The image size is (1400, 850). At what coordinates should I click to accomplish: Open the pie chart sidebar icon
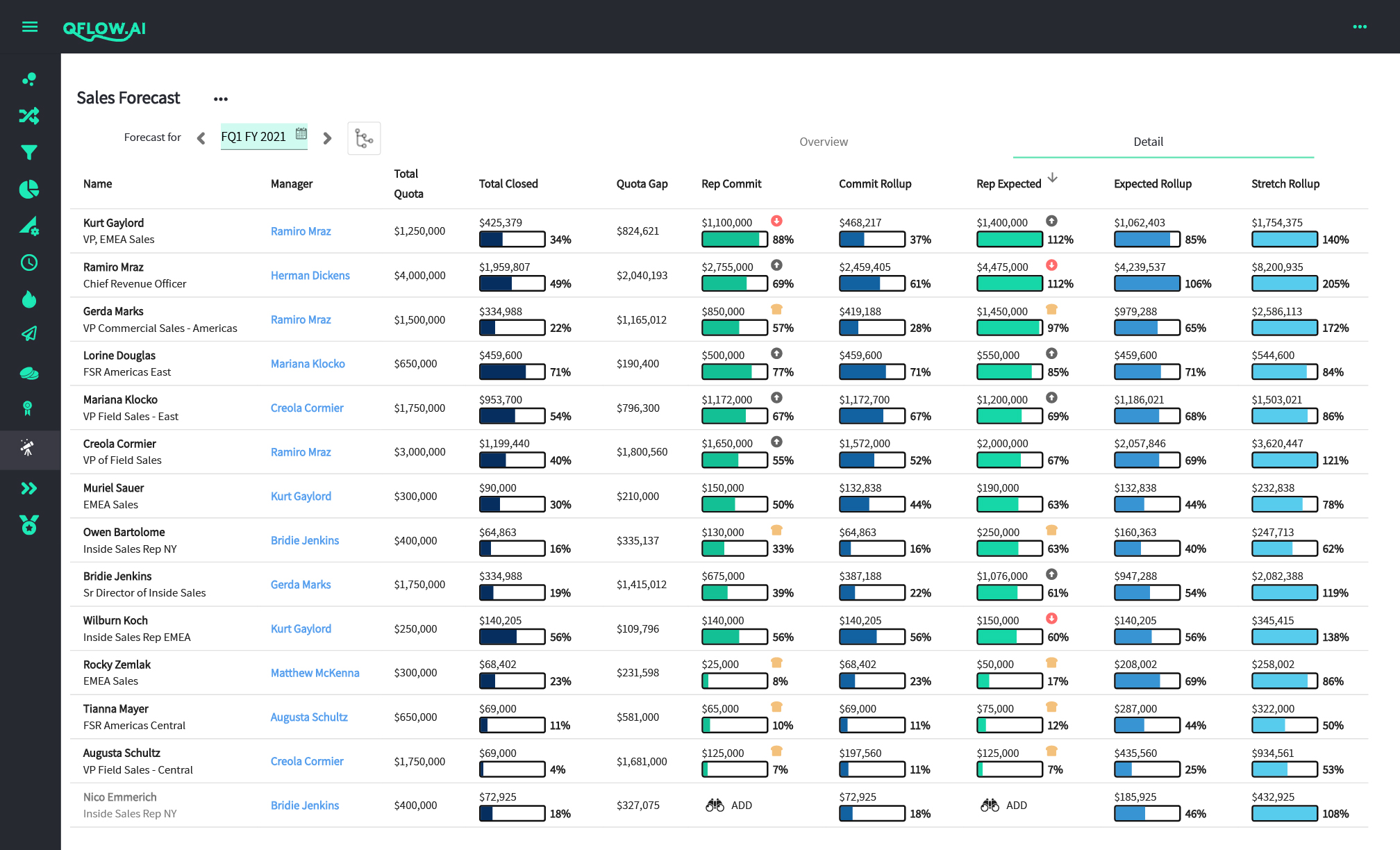point(29,189)
